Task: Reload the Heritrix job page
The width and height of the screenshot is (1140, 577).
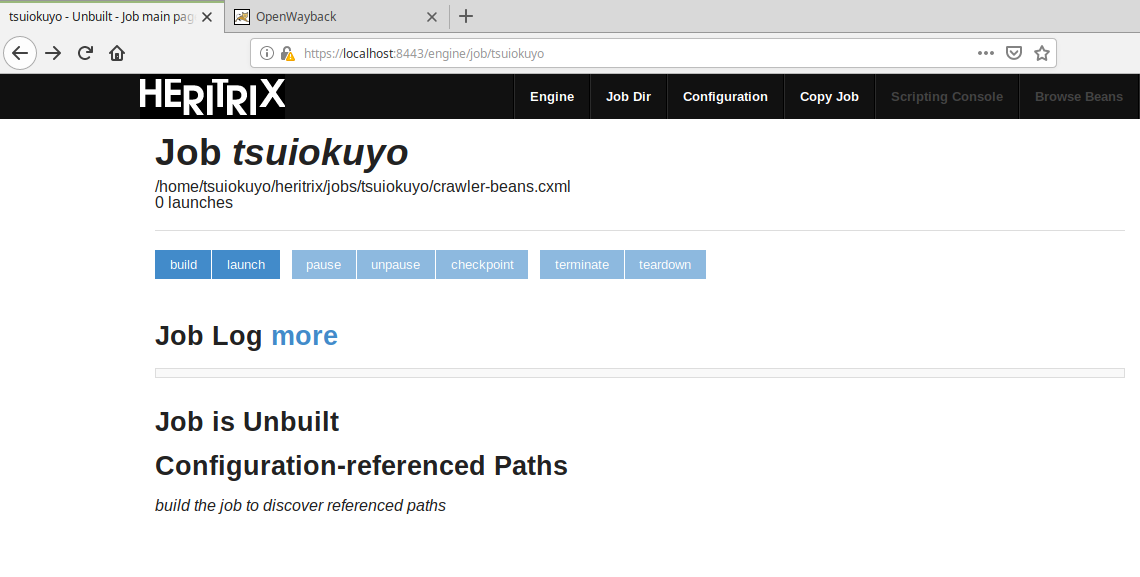Action: [x=85, y=53]
